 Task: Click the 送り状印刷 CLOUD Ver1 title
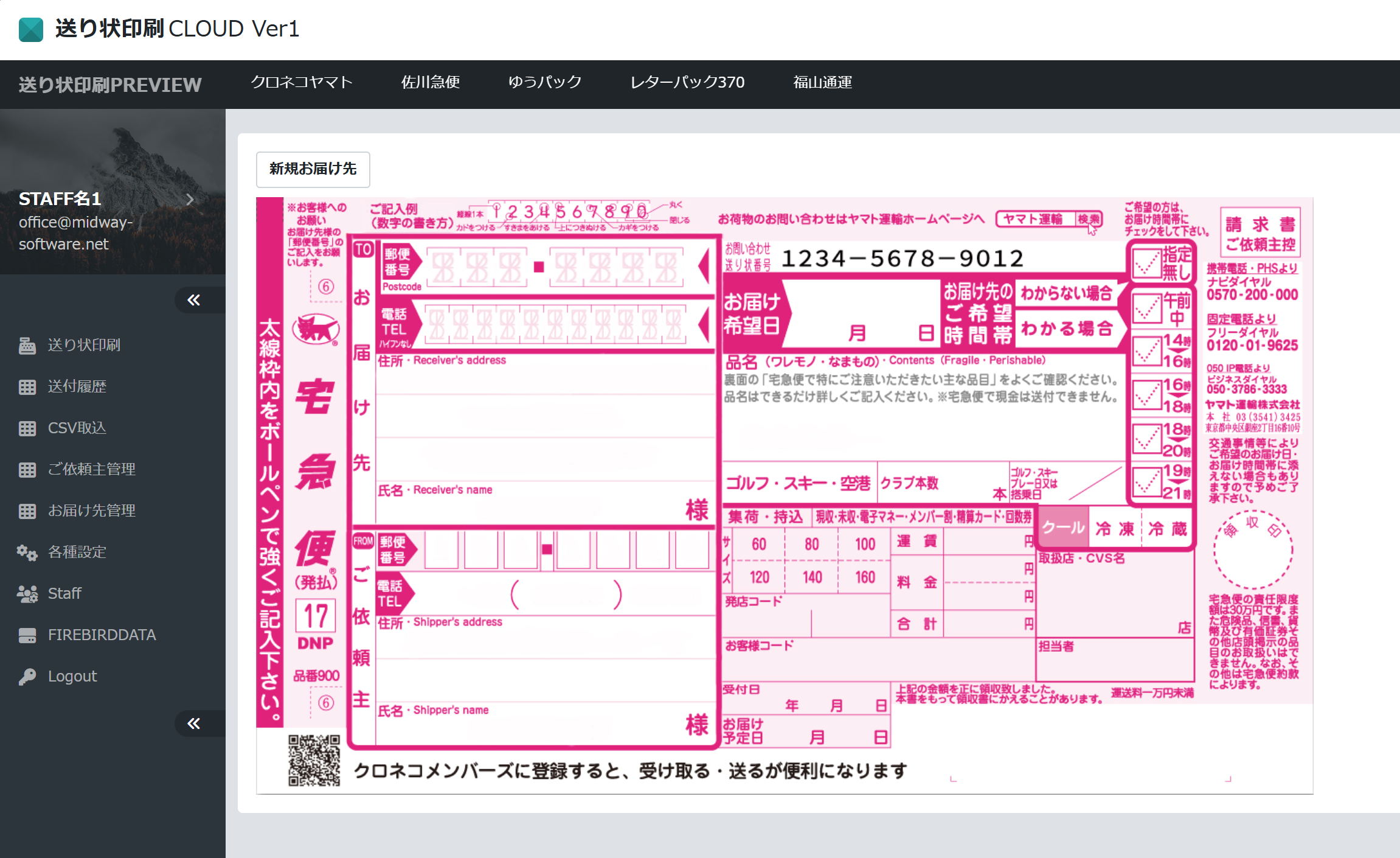coord(177,29)
